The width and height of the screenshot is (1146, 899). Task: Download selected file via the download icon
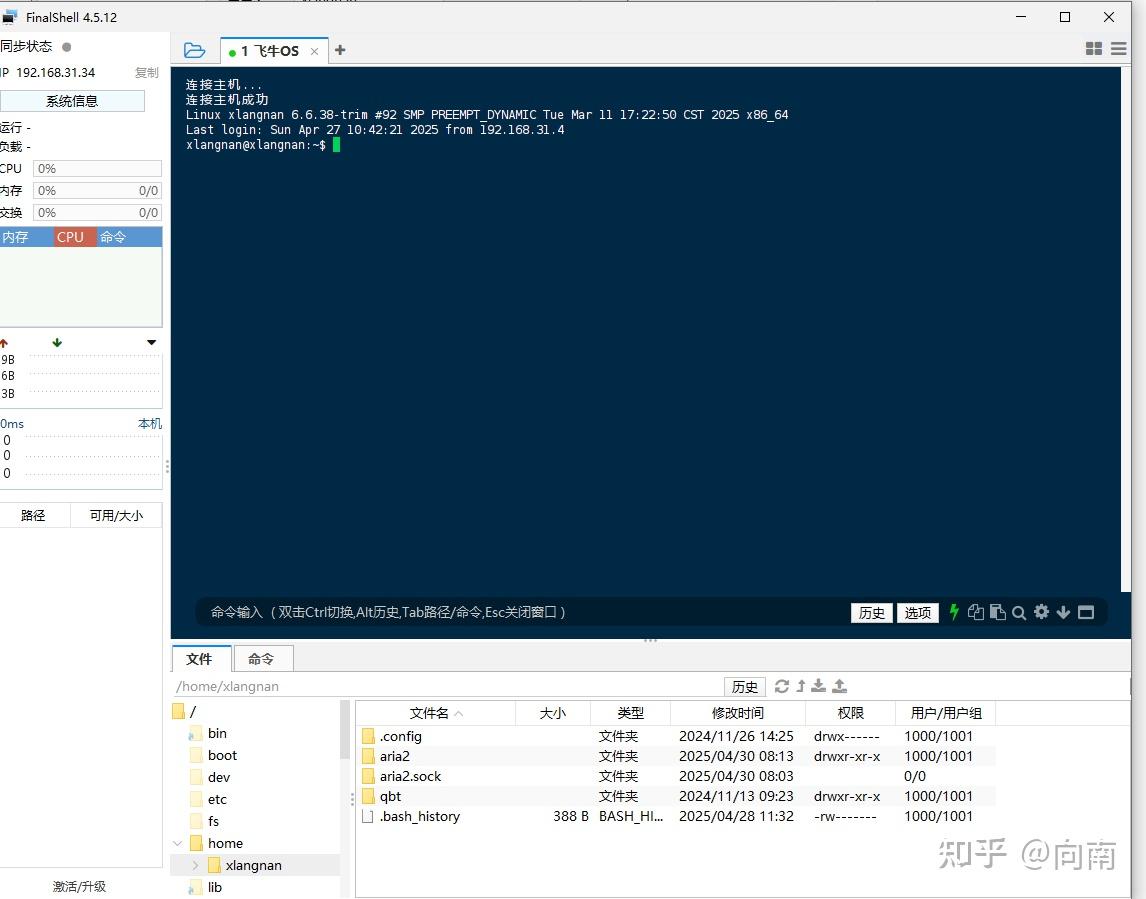tap(818, 686)
